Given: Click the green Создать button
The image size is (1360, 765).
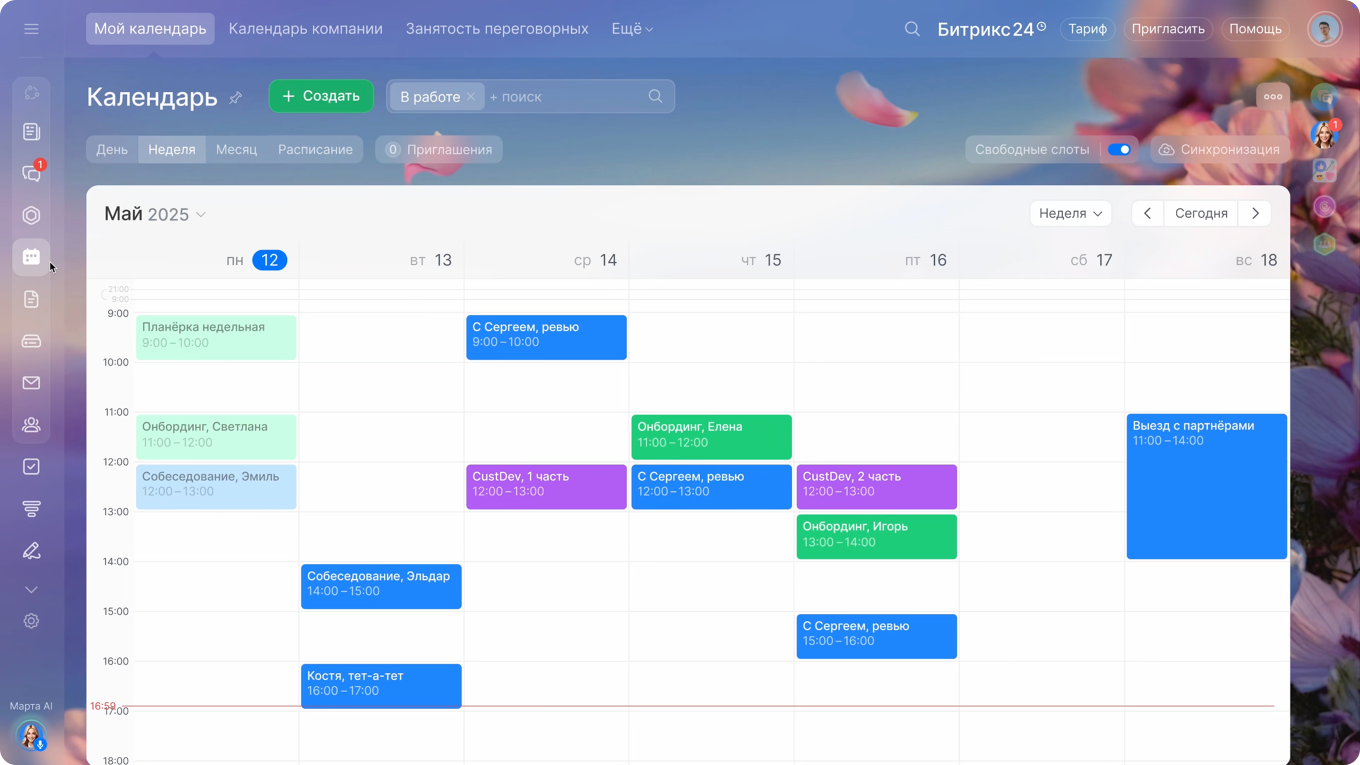Looking at the screenshot, I should coord(321,96).
